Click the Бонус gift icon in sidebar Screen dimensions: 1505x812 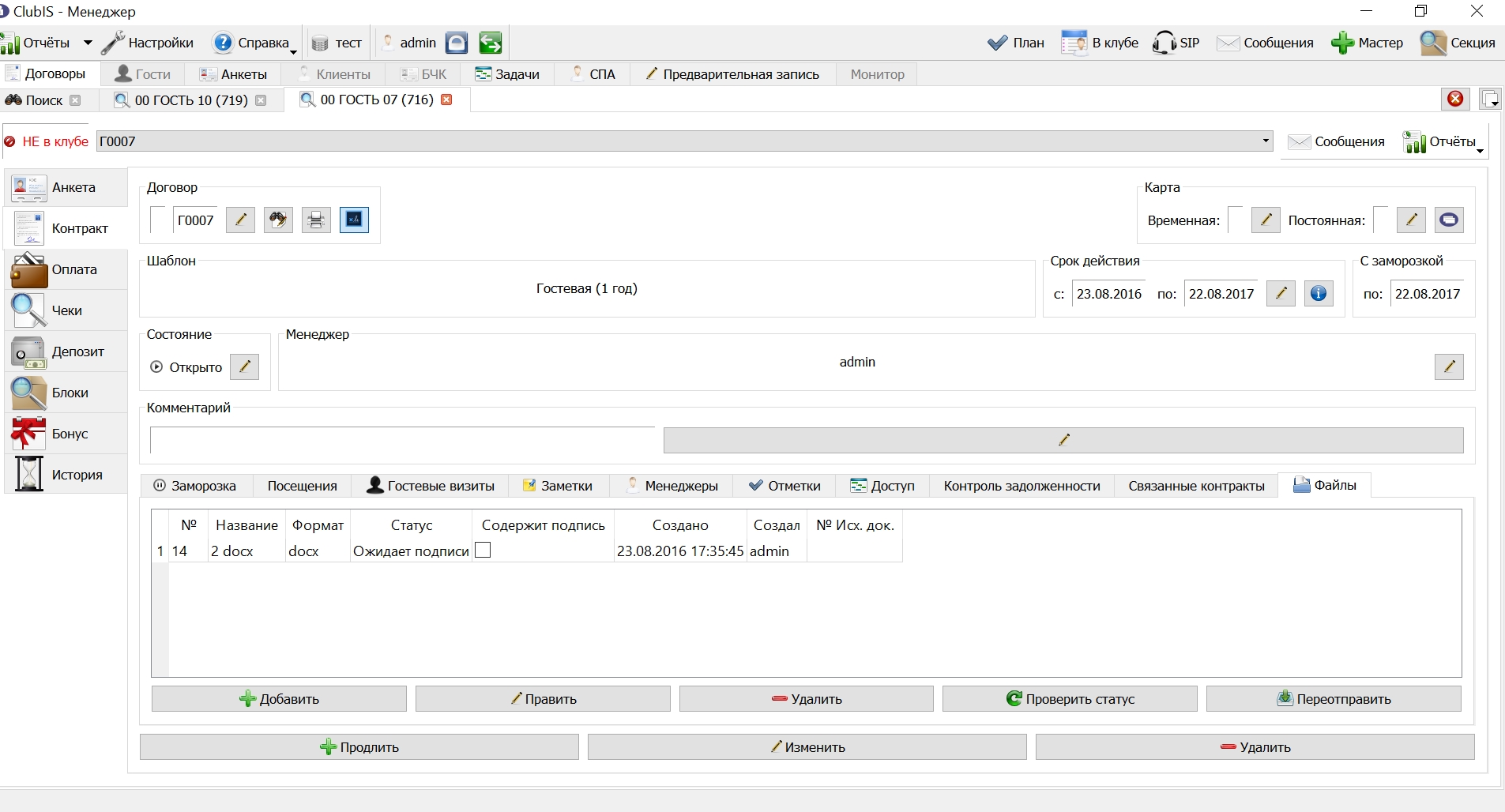point(66,434)
